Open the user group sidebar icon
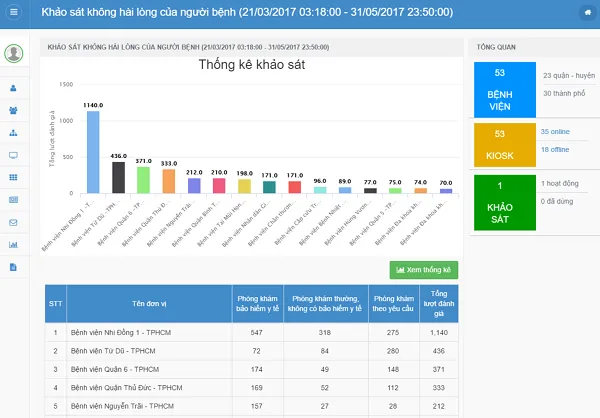The width and height of the screenshot is (600, 418). coord(13,111)
